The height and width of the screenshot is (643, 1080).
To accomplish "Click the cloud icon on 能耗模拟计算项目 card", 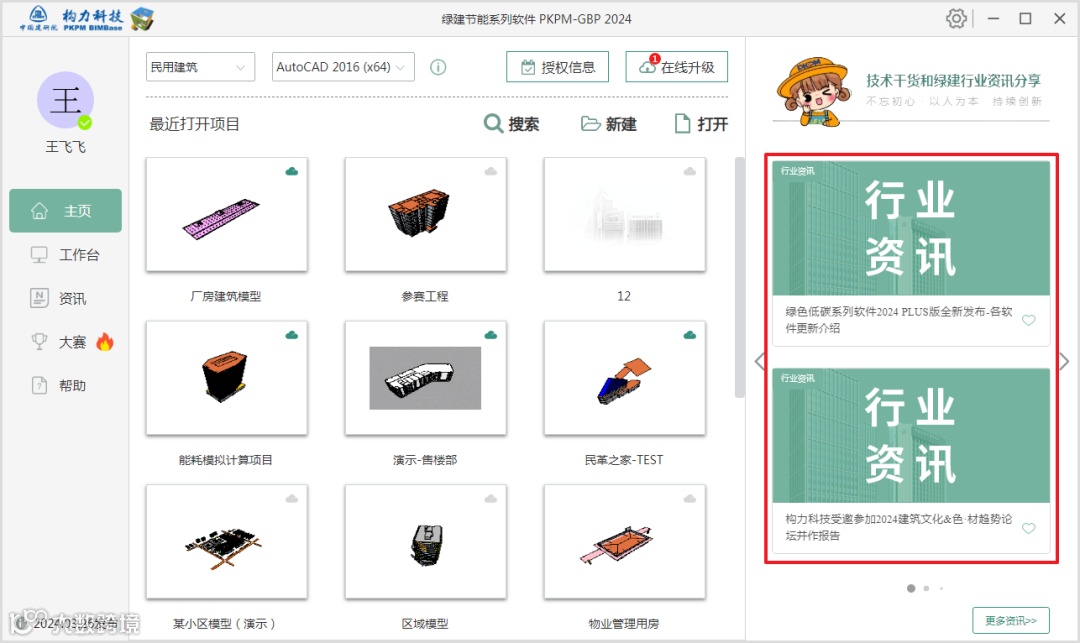I will click(x=292, y=335).
